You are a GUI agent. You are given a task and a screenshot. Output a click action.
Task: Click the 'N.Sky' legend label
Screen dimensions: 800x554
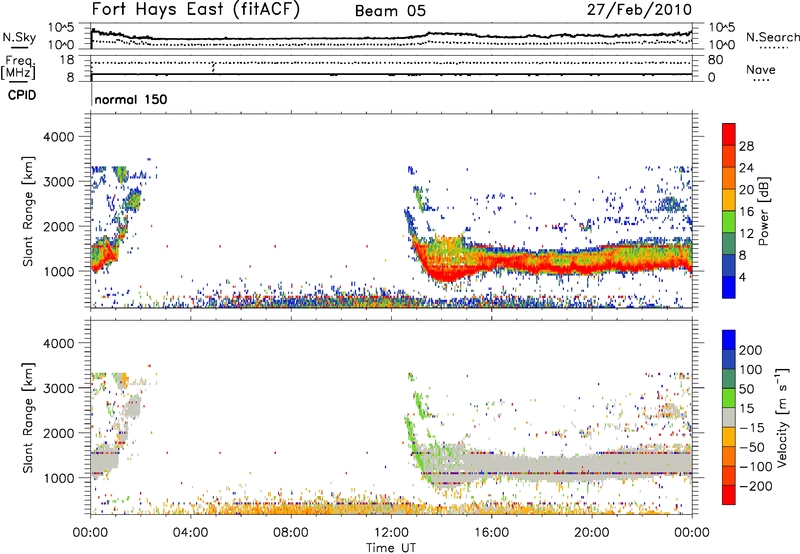point(19,37)
